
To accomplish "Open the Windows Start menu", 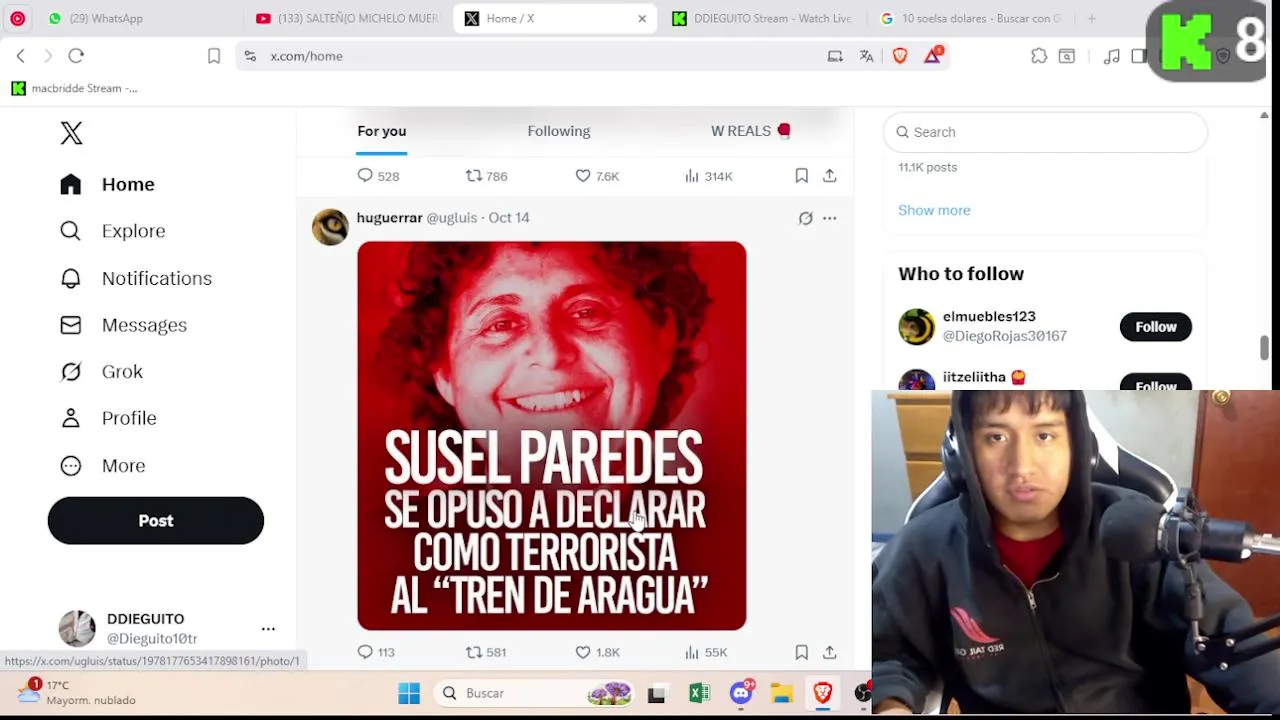I will [x=409, y=693].
